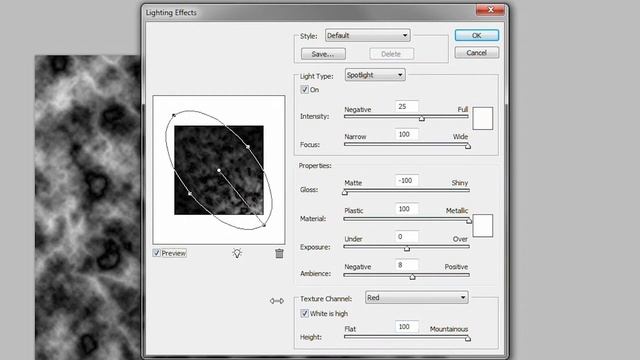
Task: Click the Ambience slider handle
Action: click(x=413, y=277)
